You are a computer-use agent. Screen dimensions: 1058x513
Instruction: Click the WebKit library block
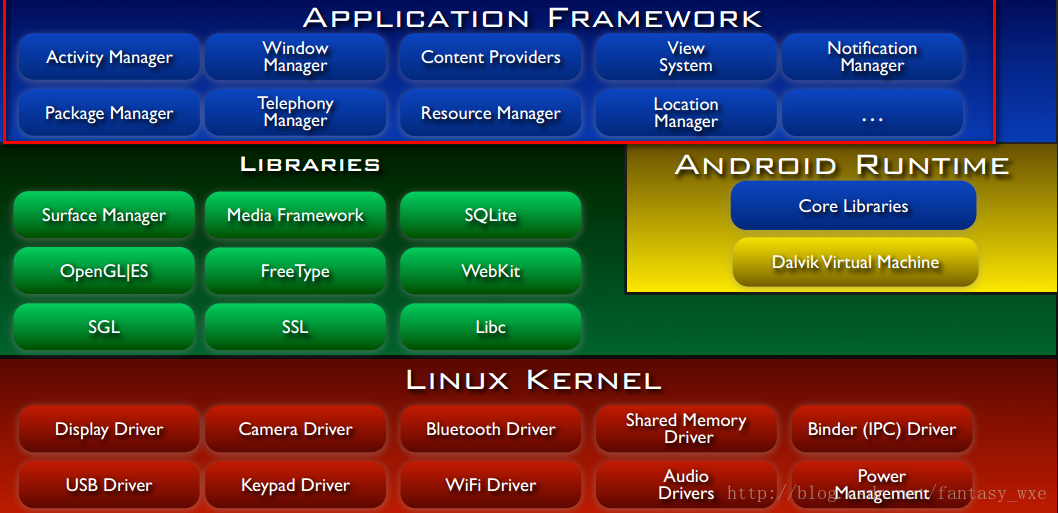point(491,271)
